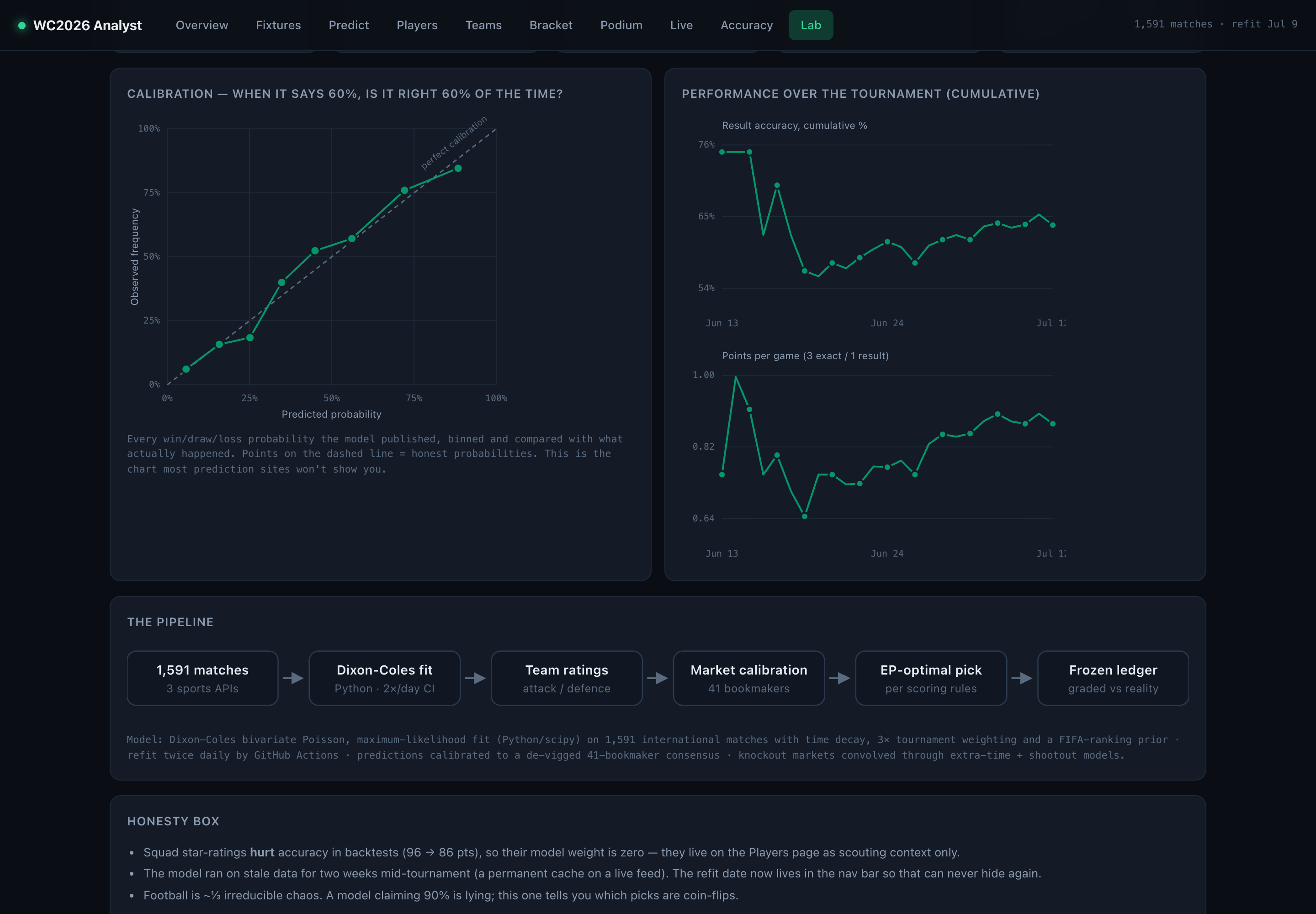The height and width of the screenshot is (914, 1316).
Task: Click the lowest calibration point near 5% predicted
Action: pos(186,369)
